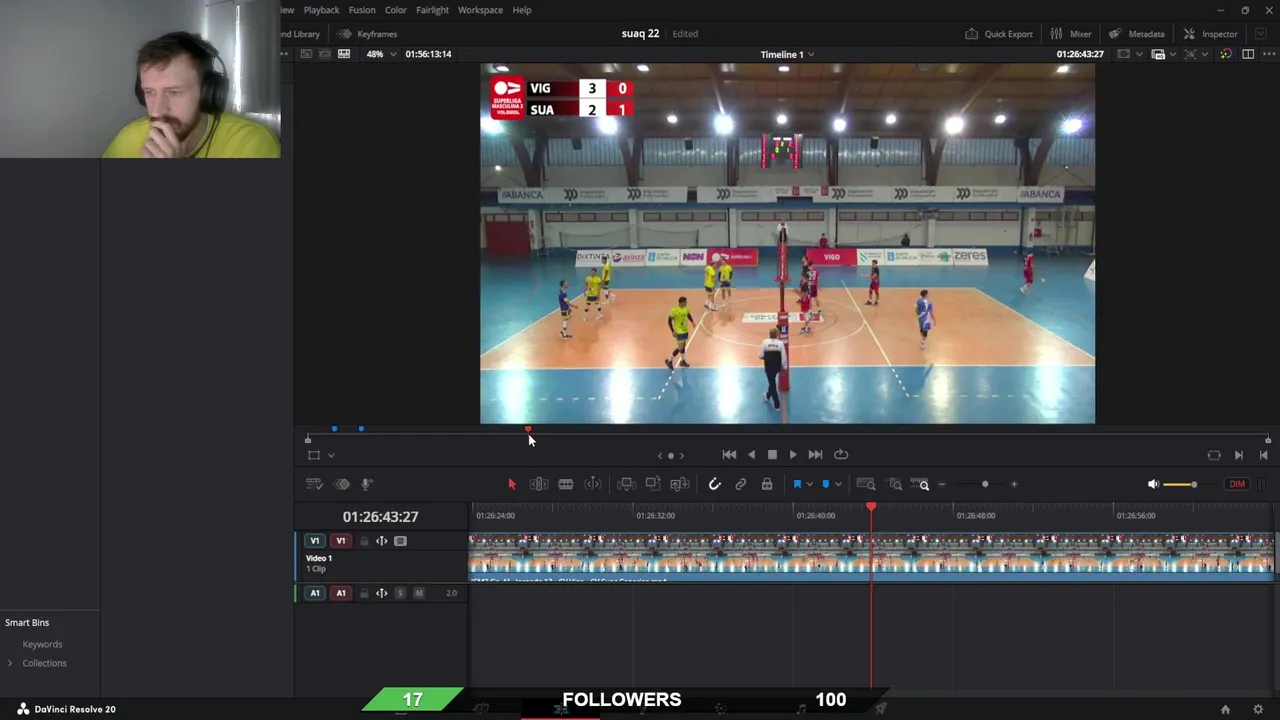Screen dimensions: 1280x720
Task: Click Detail Zoom icon
Action: click(x=895, y=484)
